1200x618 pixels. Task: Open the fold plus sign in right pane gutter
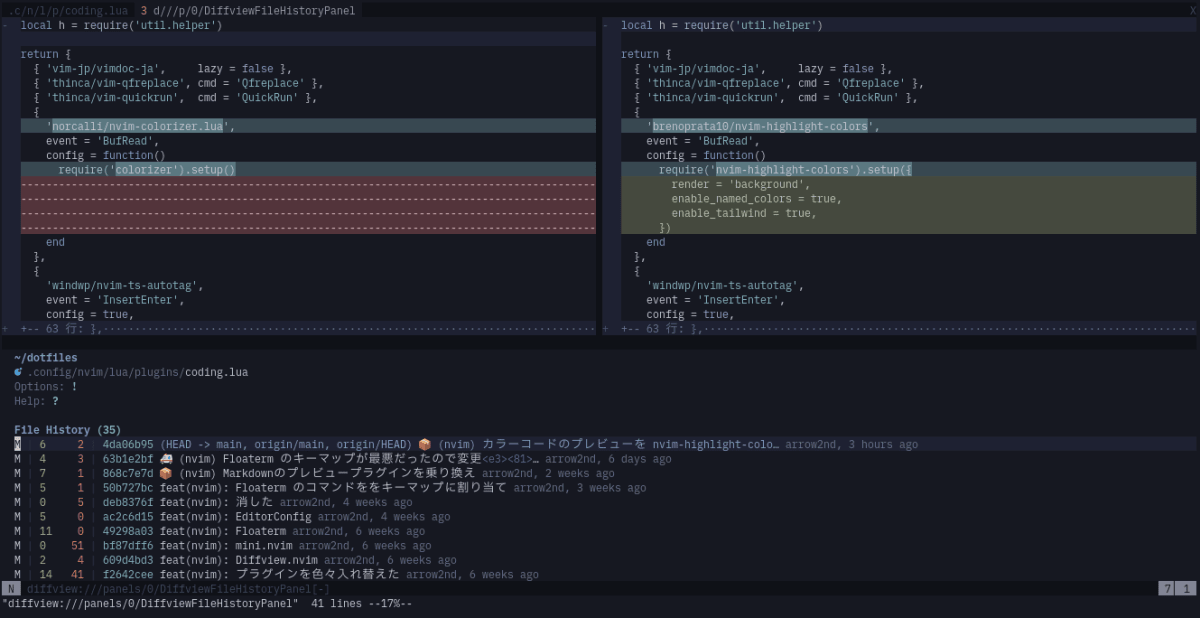[605, 328]
